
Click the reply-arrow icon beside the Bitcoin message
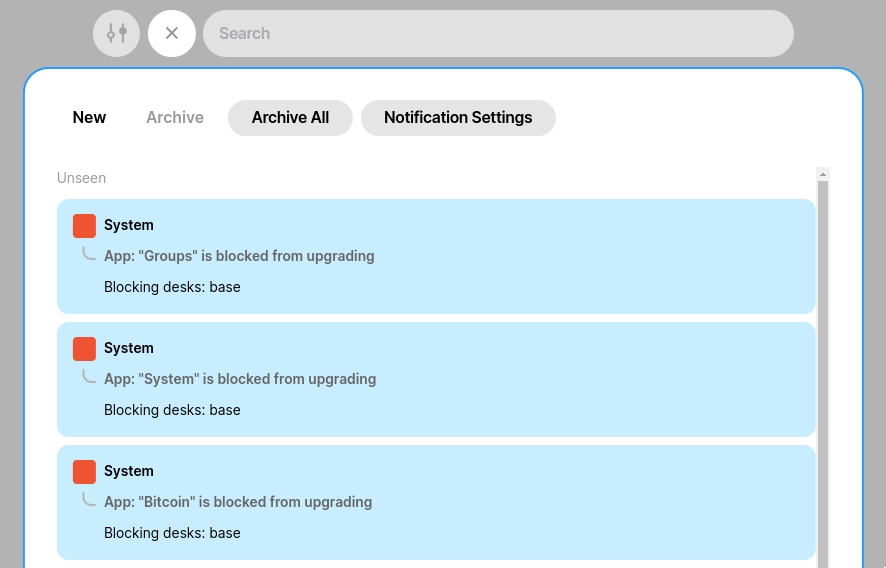coord(88,500)
